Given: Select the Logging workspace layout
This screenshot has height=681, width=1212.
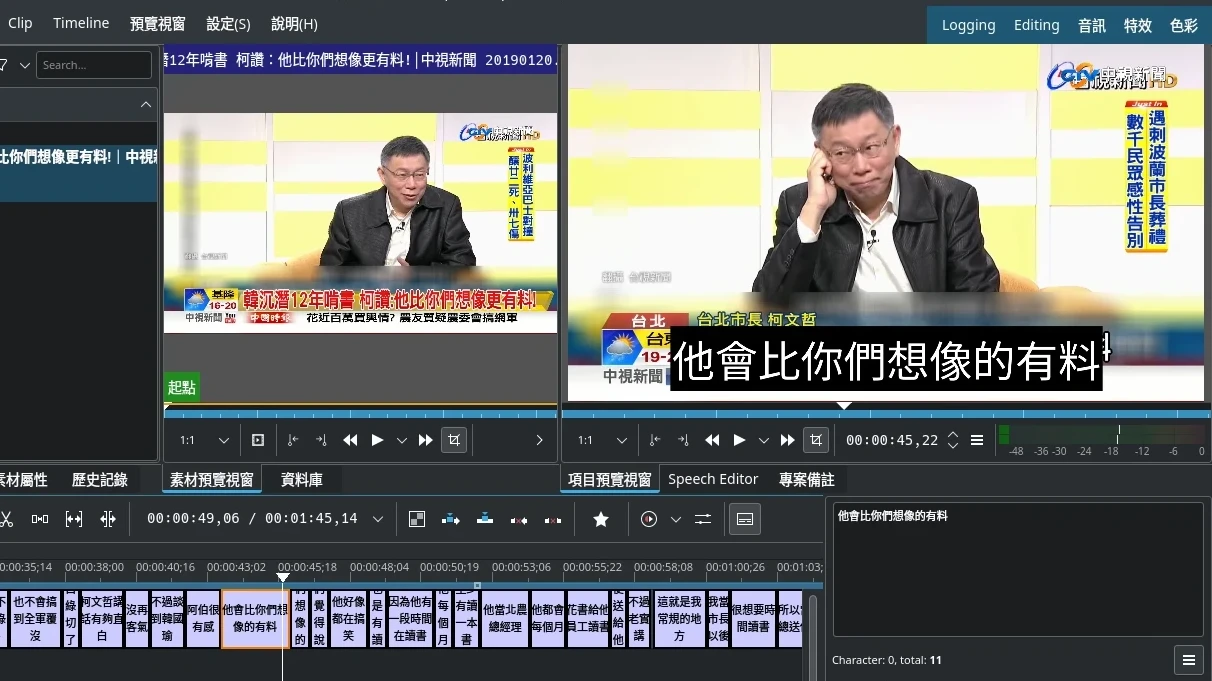Looking at the screenshot, I should tap(968, 25).
